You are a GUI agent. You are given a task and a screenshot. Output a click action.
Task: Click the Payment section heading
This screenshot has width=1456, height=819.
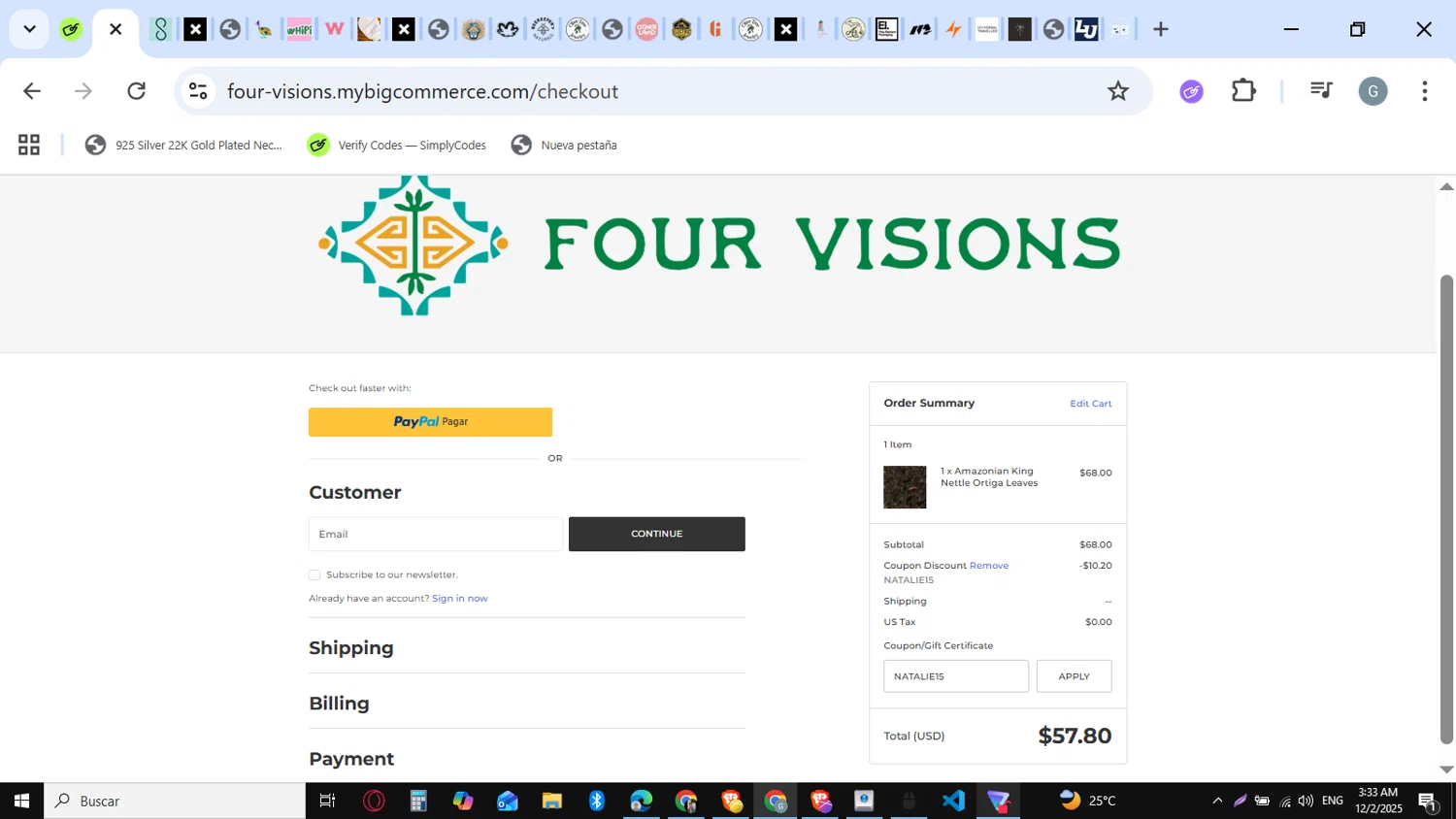(351, 759)
